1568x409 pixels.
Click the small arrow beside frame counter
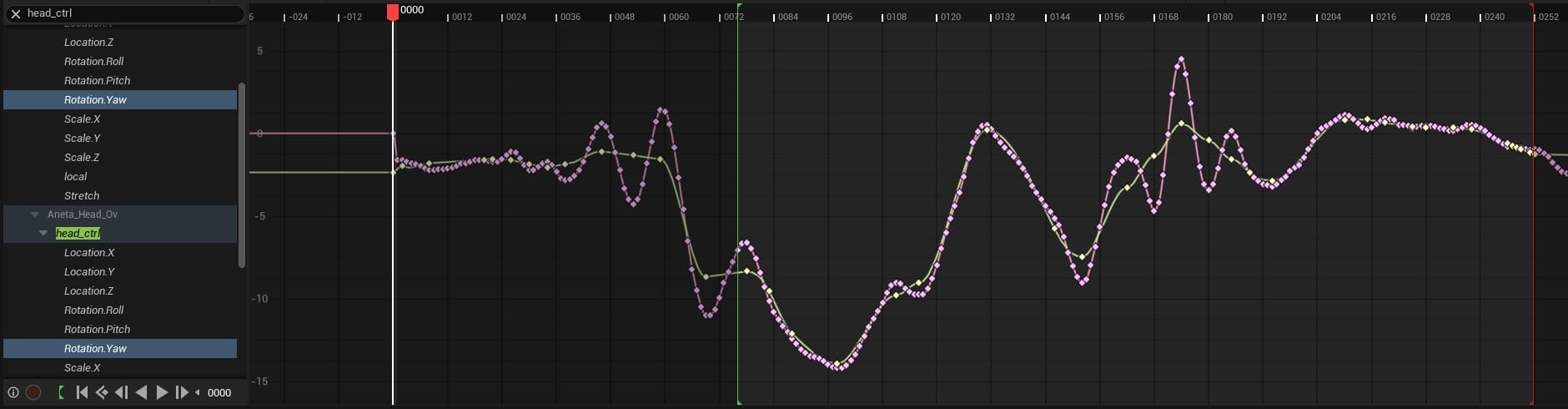(198, 392)
